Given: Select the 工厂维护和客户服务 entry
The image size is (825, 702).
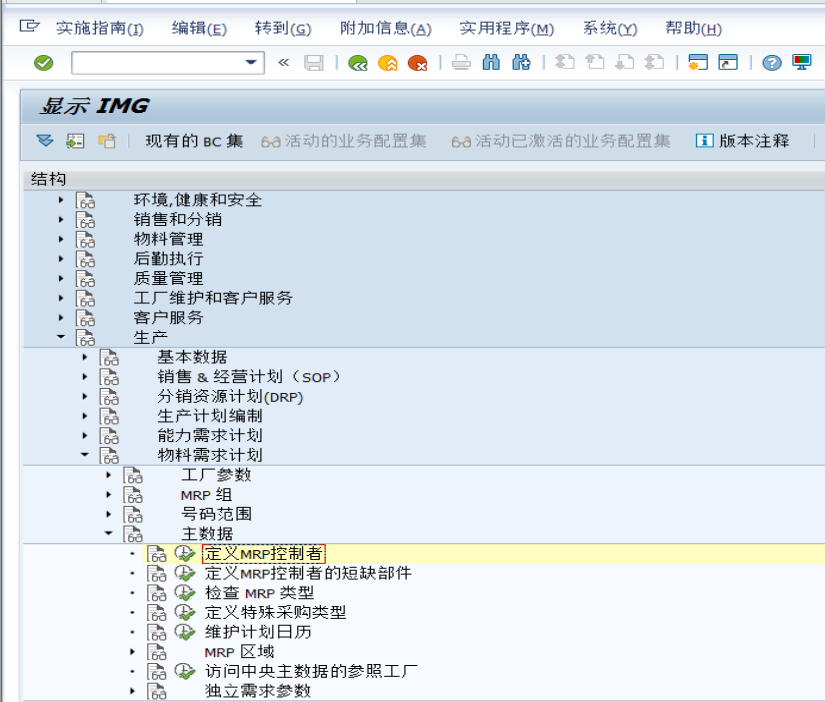Looking at the screenshot, I should click(x=213, y=298).
